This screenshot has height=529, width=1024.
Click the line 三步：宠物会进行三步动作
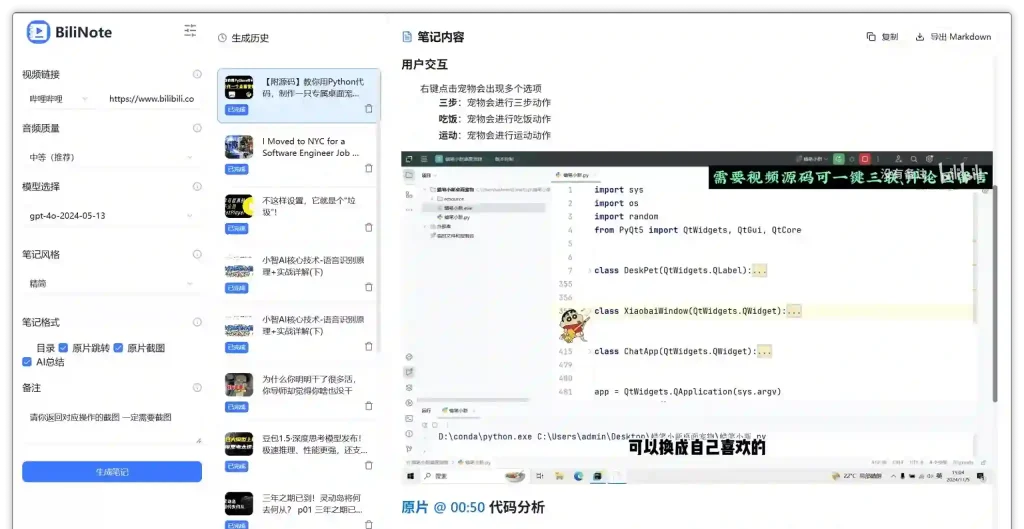tap(495, 103)
